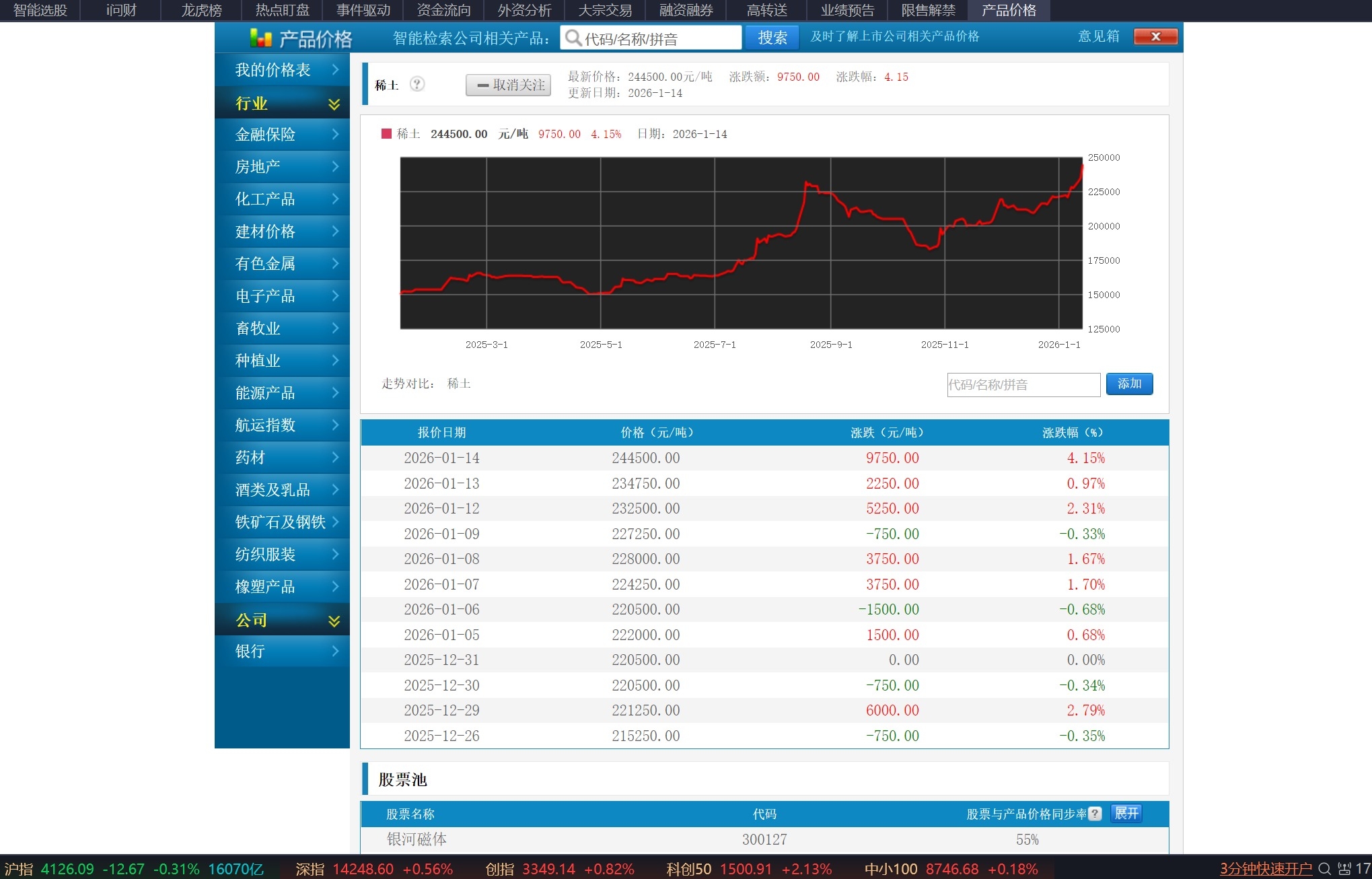Click the red 稀土 legend color square
Image resolution: width=1372 pixels, height=879 pixels.
click(386, 134)
